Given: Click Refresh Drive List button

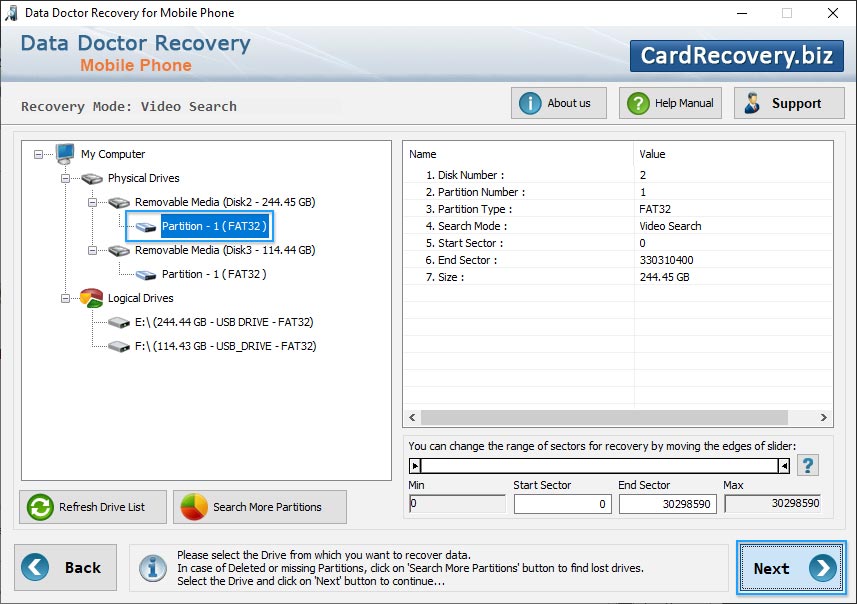Looking at the screenshot, I should click(x=93, y=507).
